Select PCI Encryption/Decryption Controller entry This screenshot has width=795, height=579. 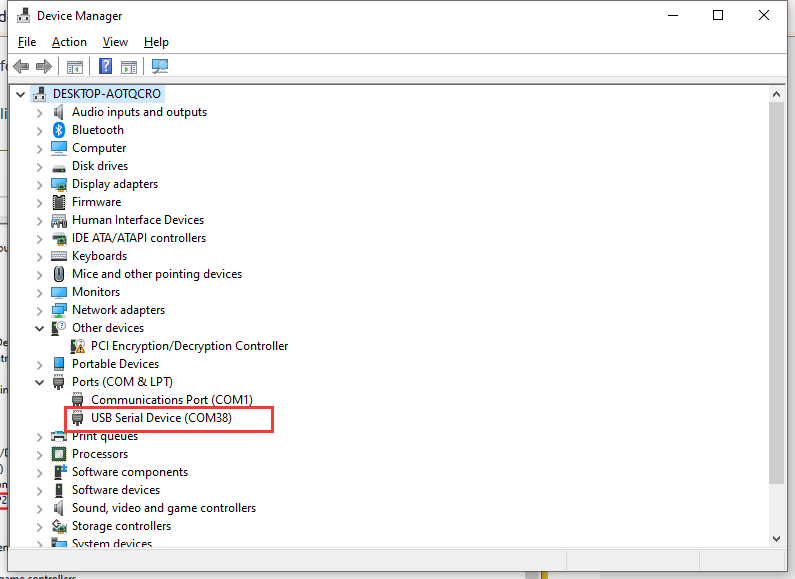coord(189,346)
